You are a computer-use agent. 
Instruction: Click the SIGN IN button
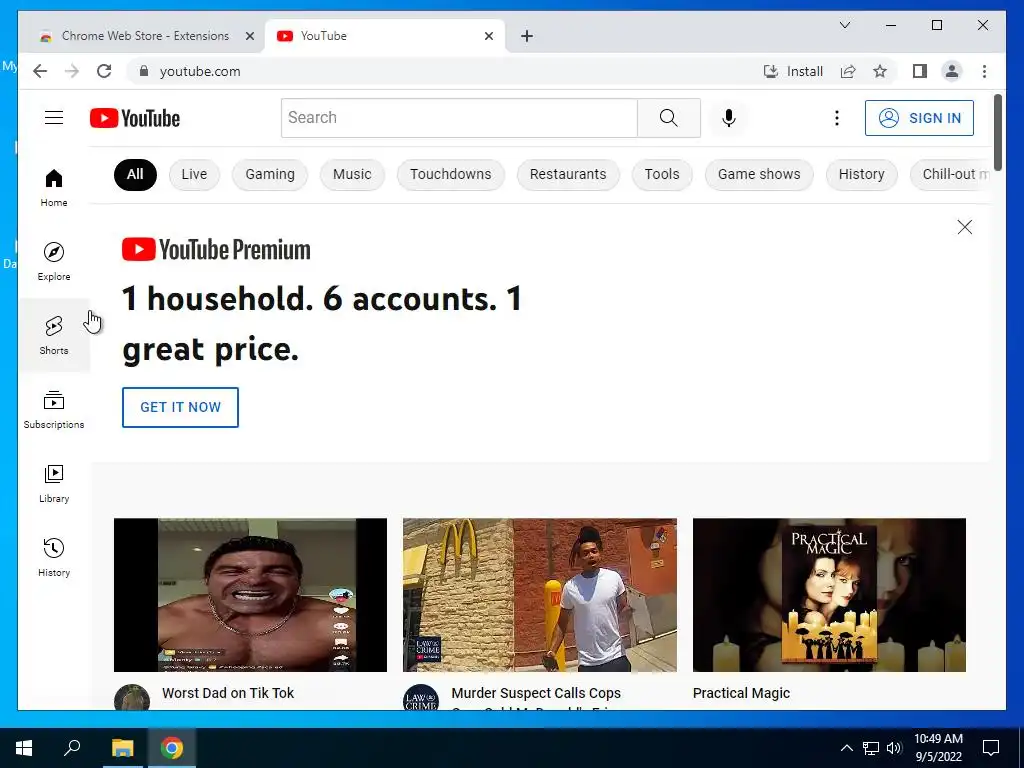point(920,118)
